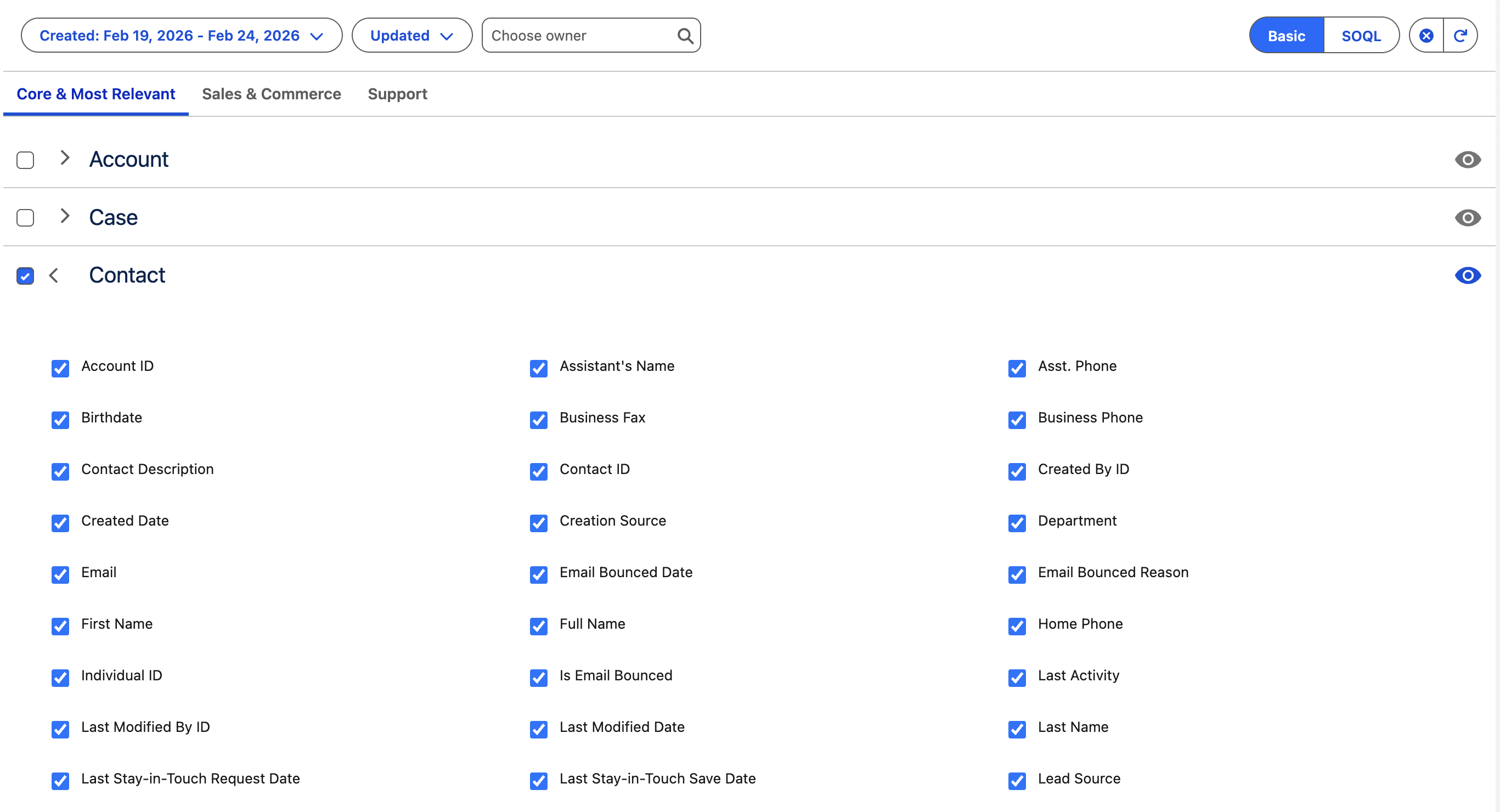Expand the Case object row
The height and width of the screenshot is (812, 1500).
pyautogui.click(x=65, y=217)
